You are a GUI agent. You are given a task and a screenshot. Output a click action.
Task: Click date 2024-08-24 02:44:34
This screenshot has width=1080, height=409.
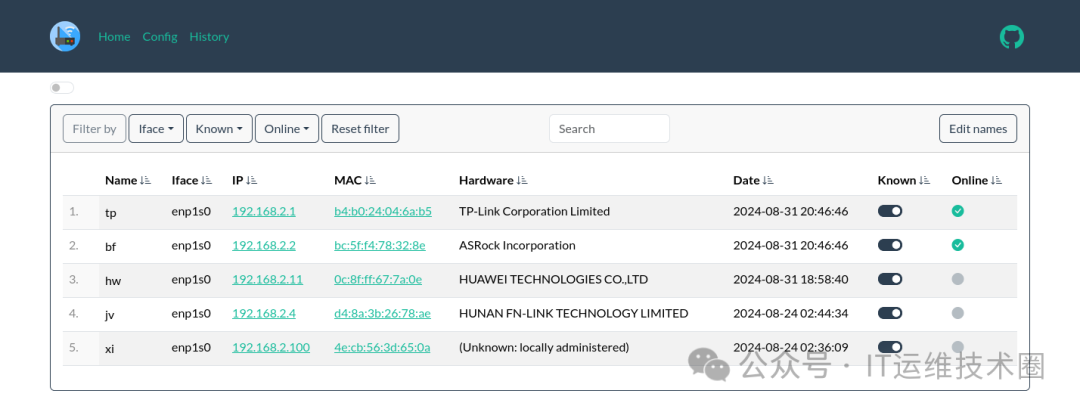[791, 313]
